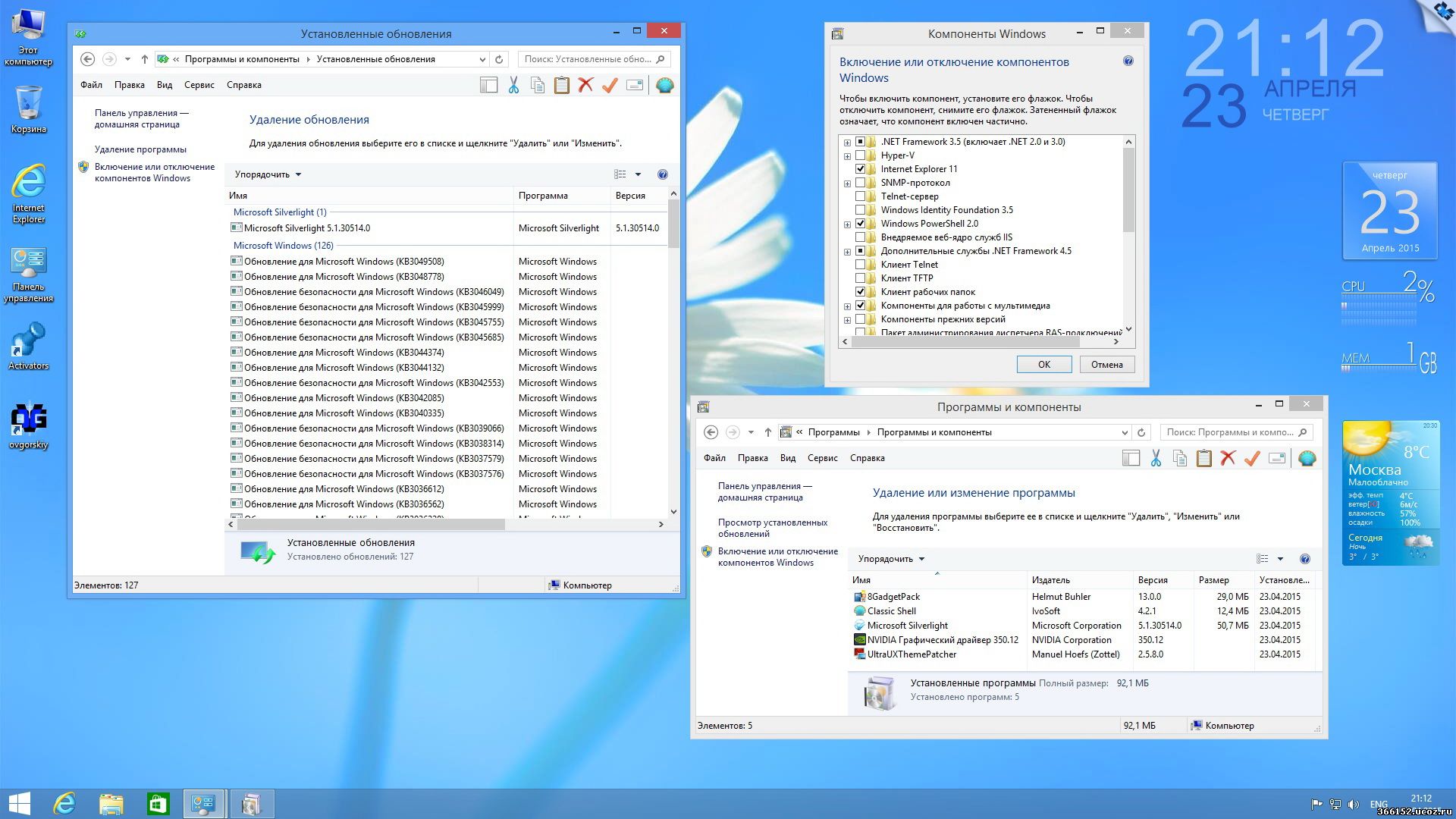Click the Copy icon in Programs and Components window
1456x819 pixels.
pos(1180,458)
